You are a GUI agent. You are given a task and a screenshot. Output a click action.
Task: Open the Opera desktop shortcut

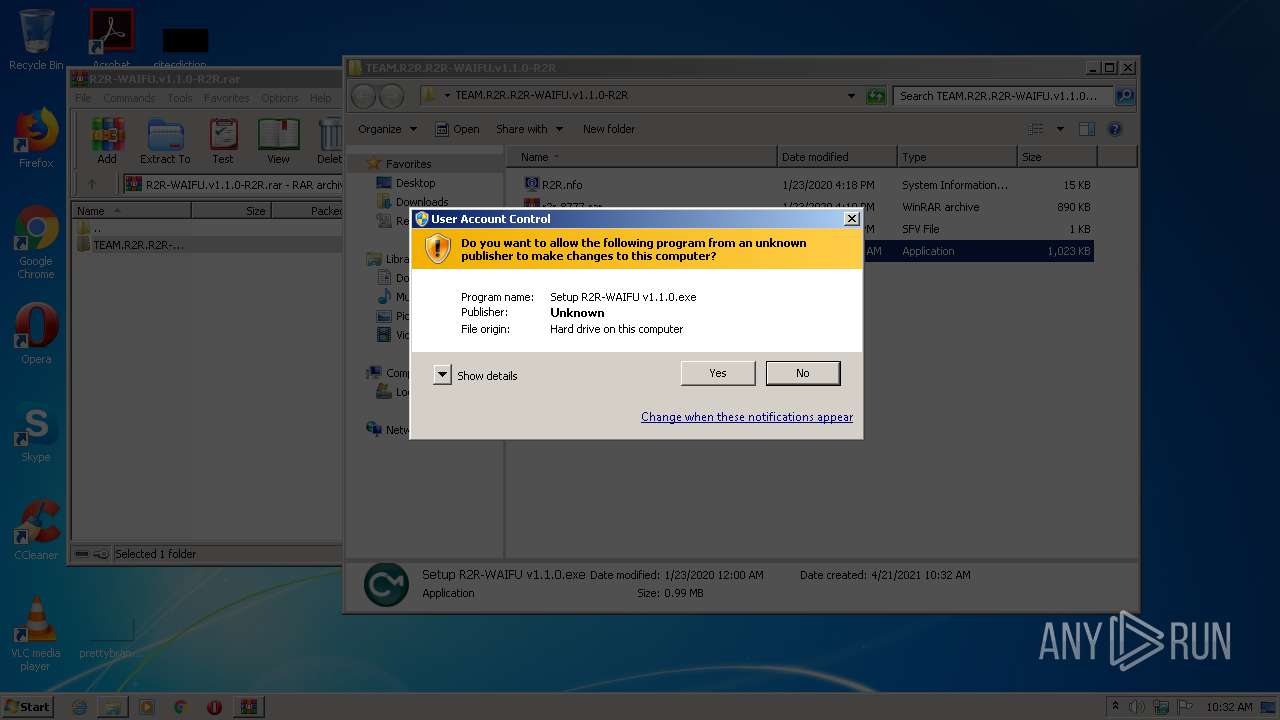[x=36, y=334]
